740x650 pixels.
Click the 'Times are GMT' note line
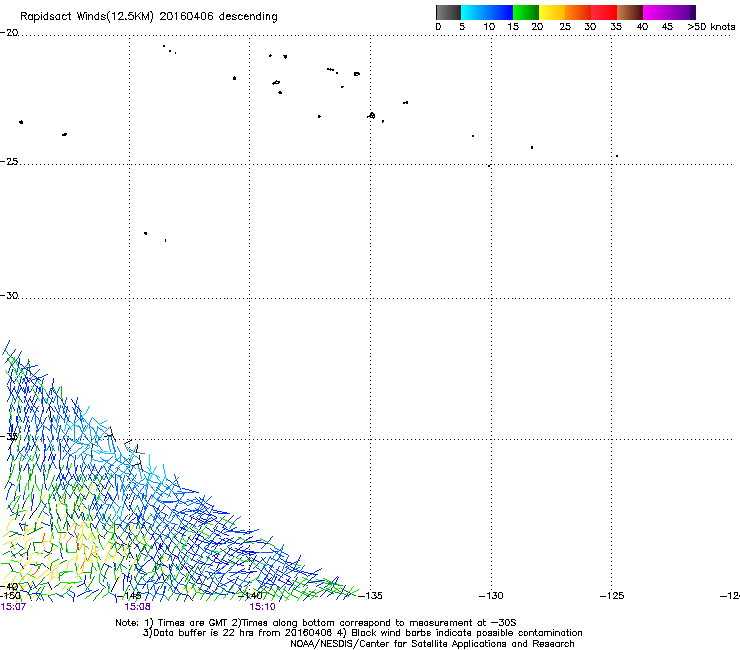click(316, 623)
